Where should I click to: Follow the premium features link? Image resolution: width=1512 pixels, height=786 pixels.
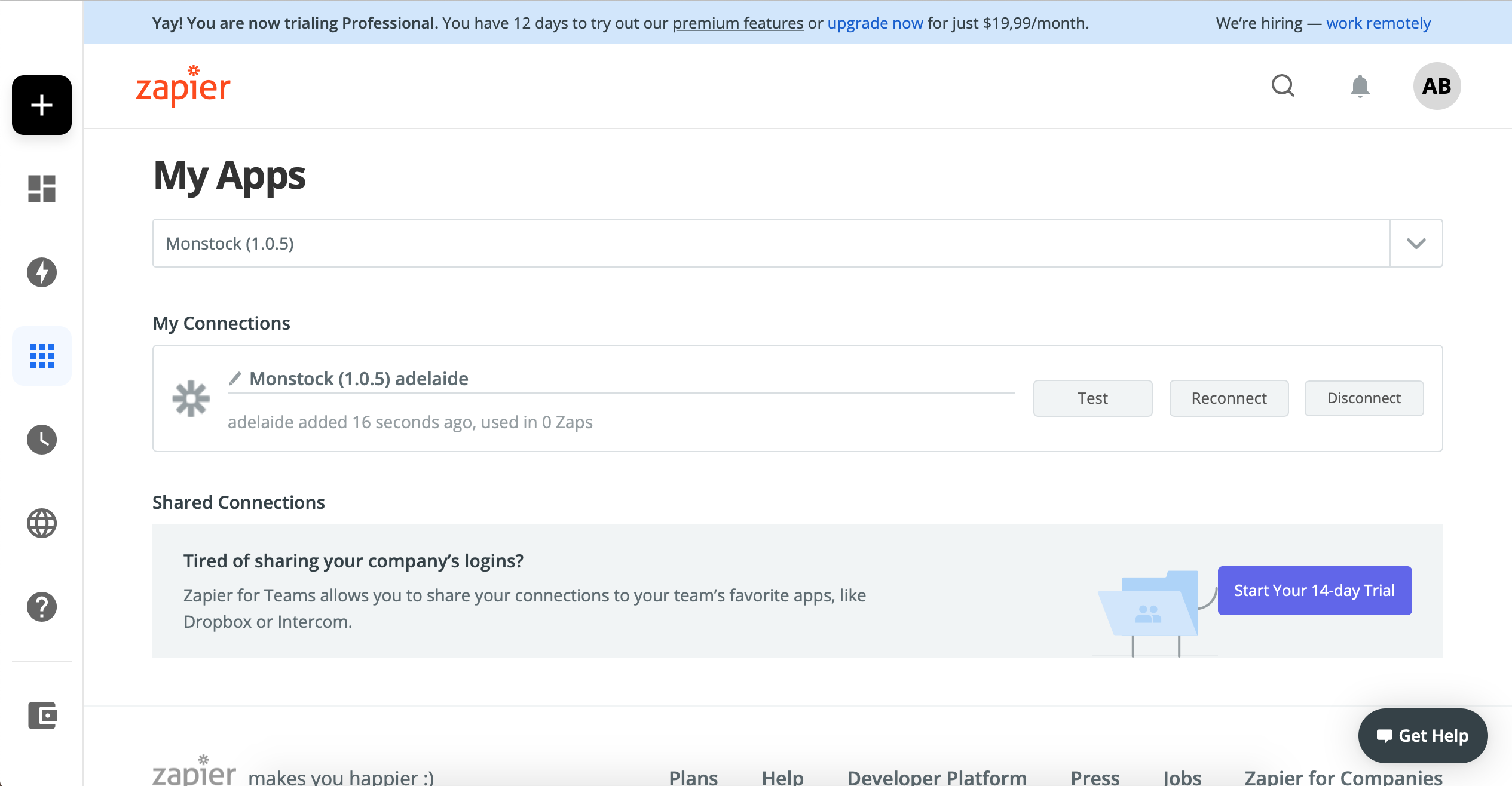coord(738,23)
